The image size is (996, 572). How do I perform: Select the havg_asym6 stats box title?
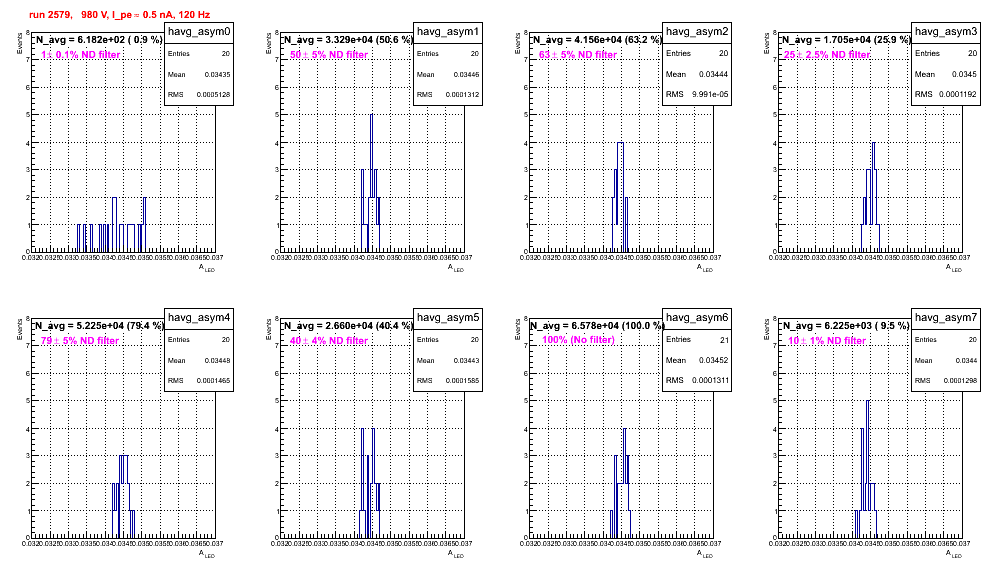697,317
